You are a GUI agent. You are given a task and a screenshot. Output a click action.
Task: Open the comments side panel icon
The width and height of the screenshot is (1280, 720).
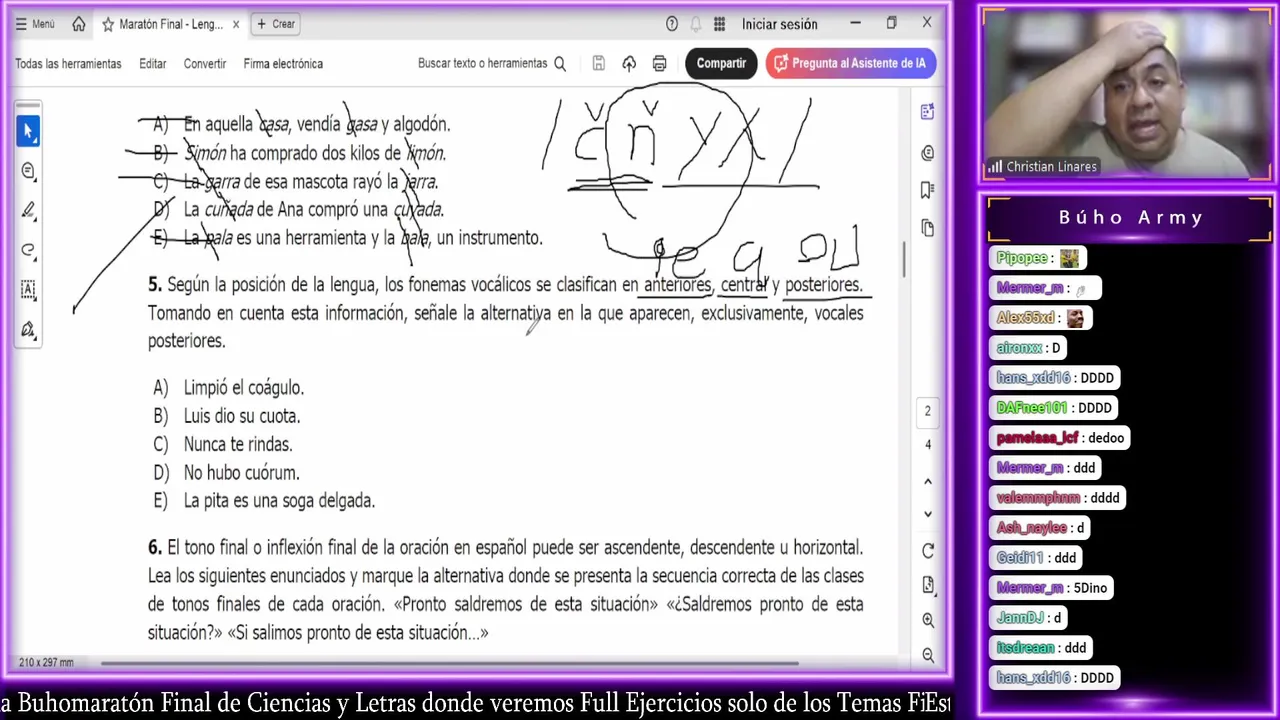click(928, 153)
